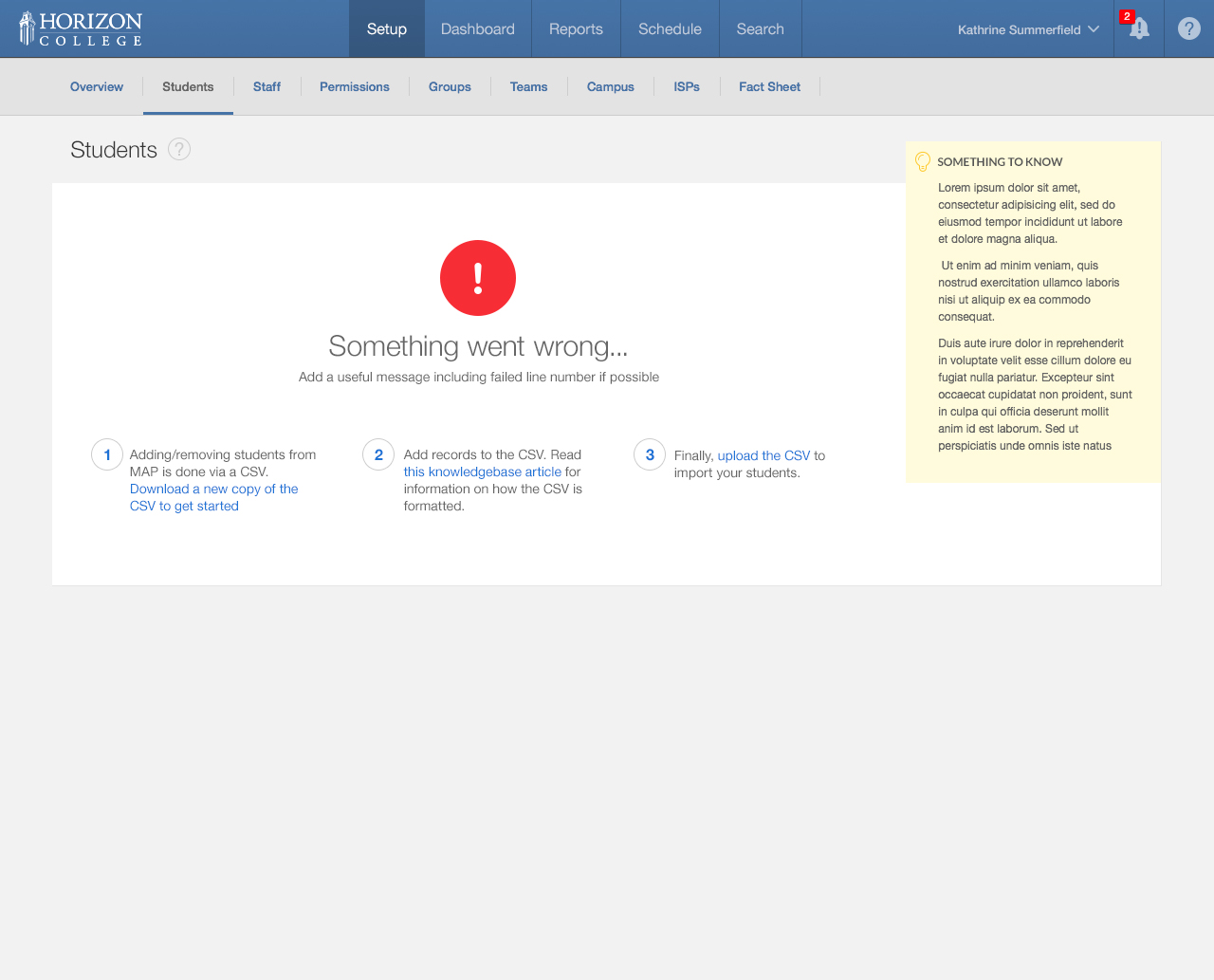Click the 'upload the CSV' link
Screen dimensions: 1214x980
click(764, 455)
